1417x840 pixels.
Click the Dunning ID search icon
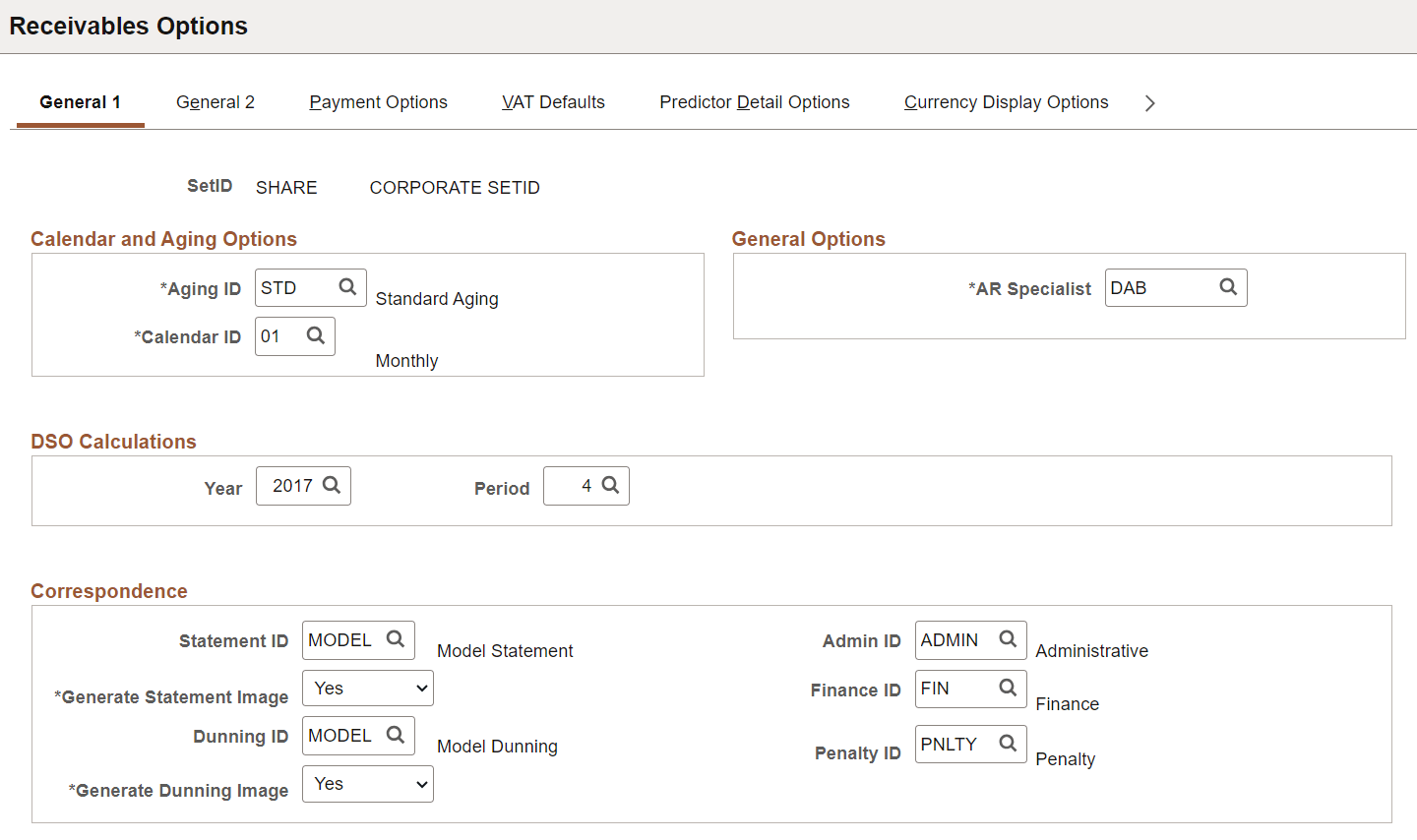396,735
